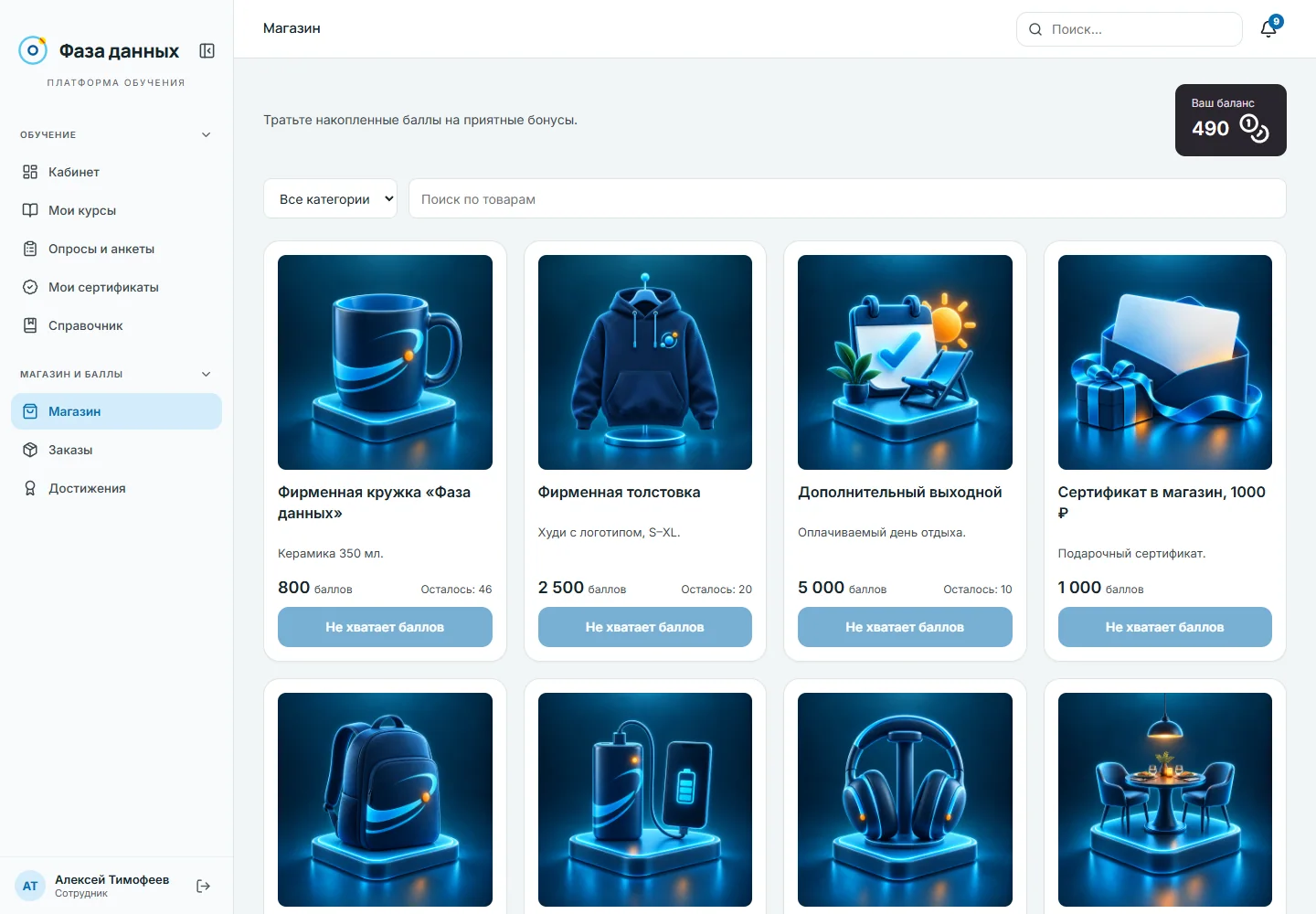Click the magnifier icon in top search
The height and width of the screenshot is (914, 1316).
click(x=1035, y=29)
